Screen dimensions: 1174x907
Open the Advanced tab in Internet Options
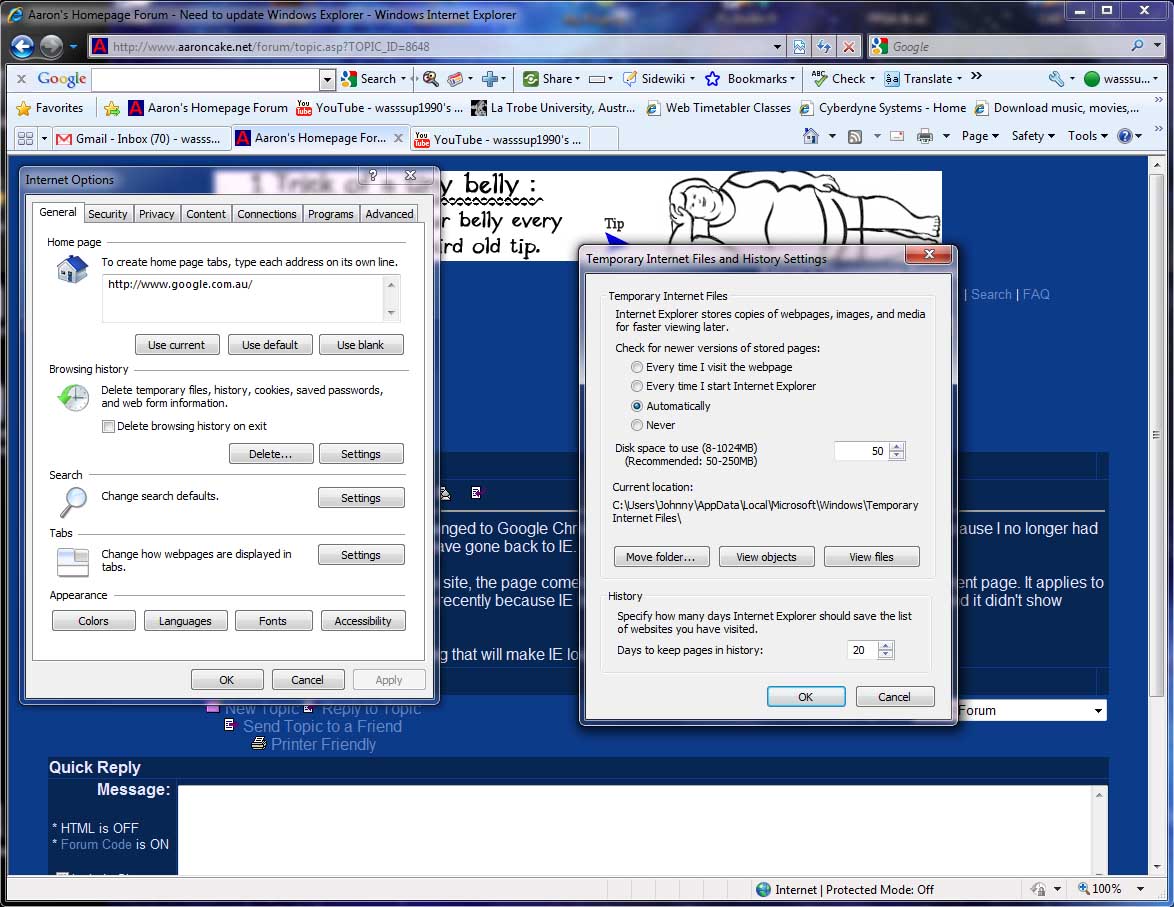[x=389, y=214]
